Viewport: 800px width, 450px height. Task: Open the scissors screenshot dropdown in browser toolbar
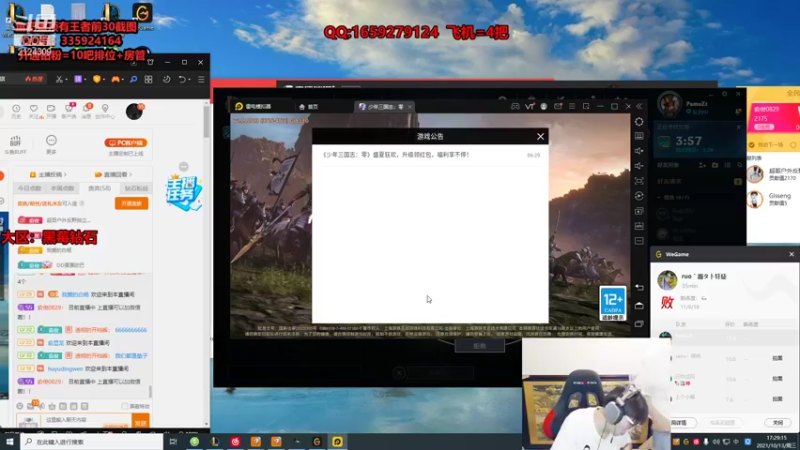[x=61, y=80]
